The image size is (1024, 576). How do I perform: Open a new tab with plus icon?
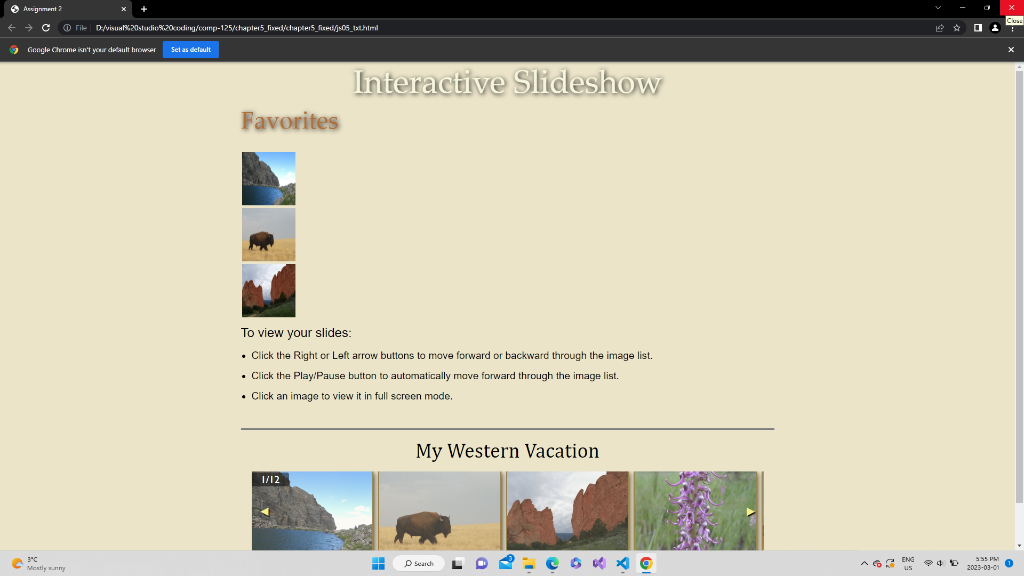144,9
